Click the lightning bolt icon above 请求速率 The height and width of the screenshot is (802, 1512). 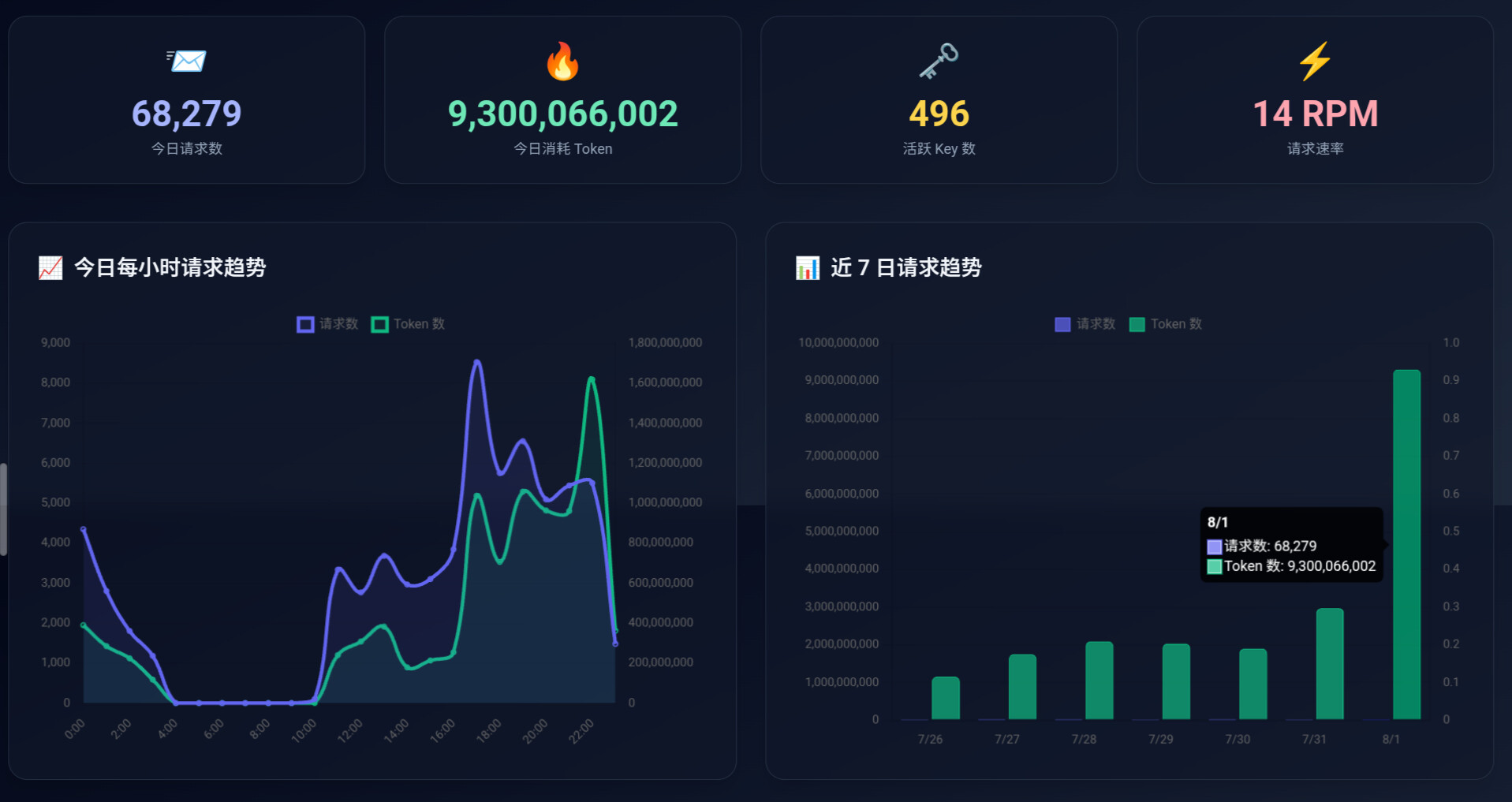(x=1315, y=61)
